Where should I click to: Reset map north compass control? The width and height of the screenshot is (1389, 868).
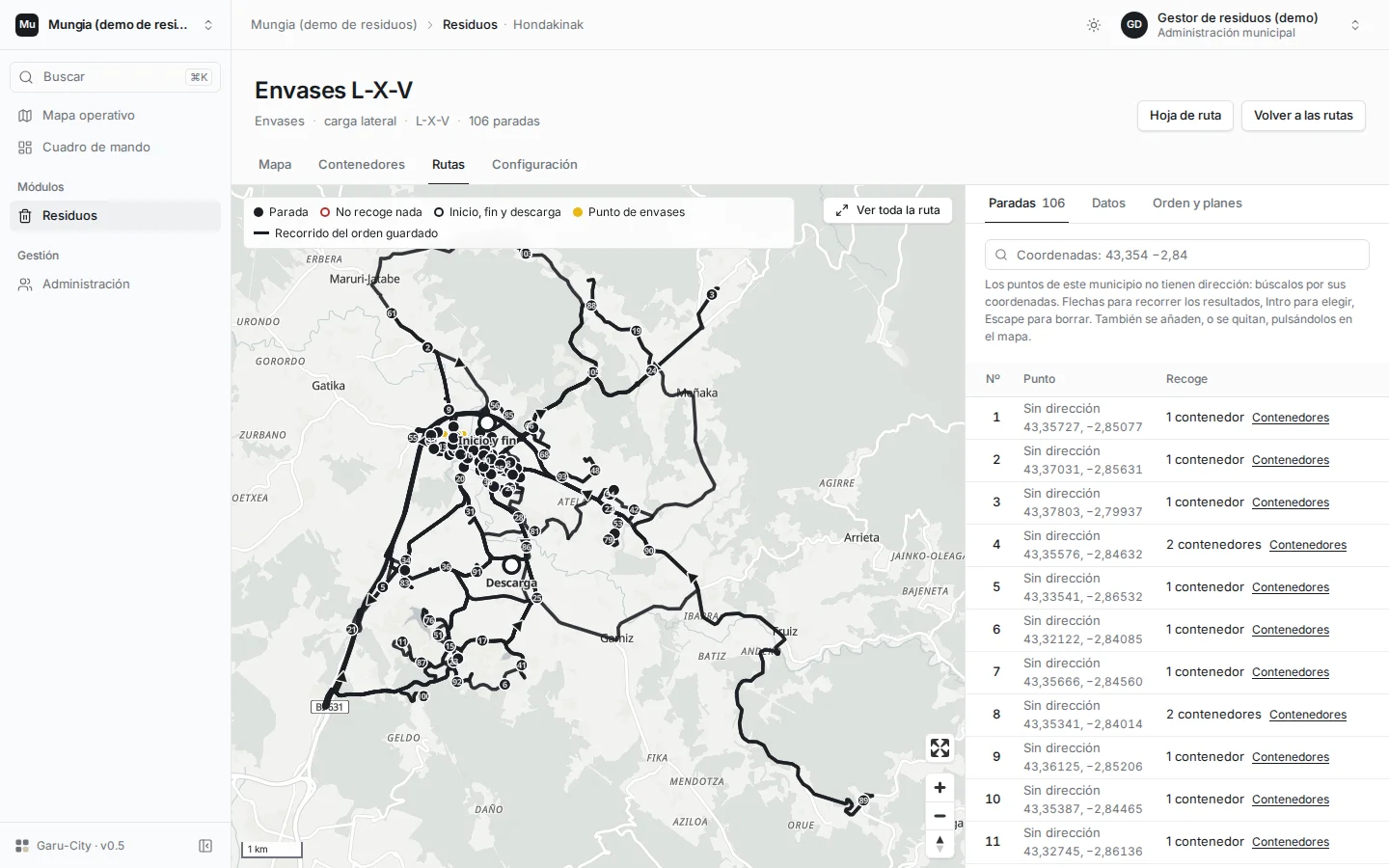940,844
